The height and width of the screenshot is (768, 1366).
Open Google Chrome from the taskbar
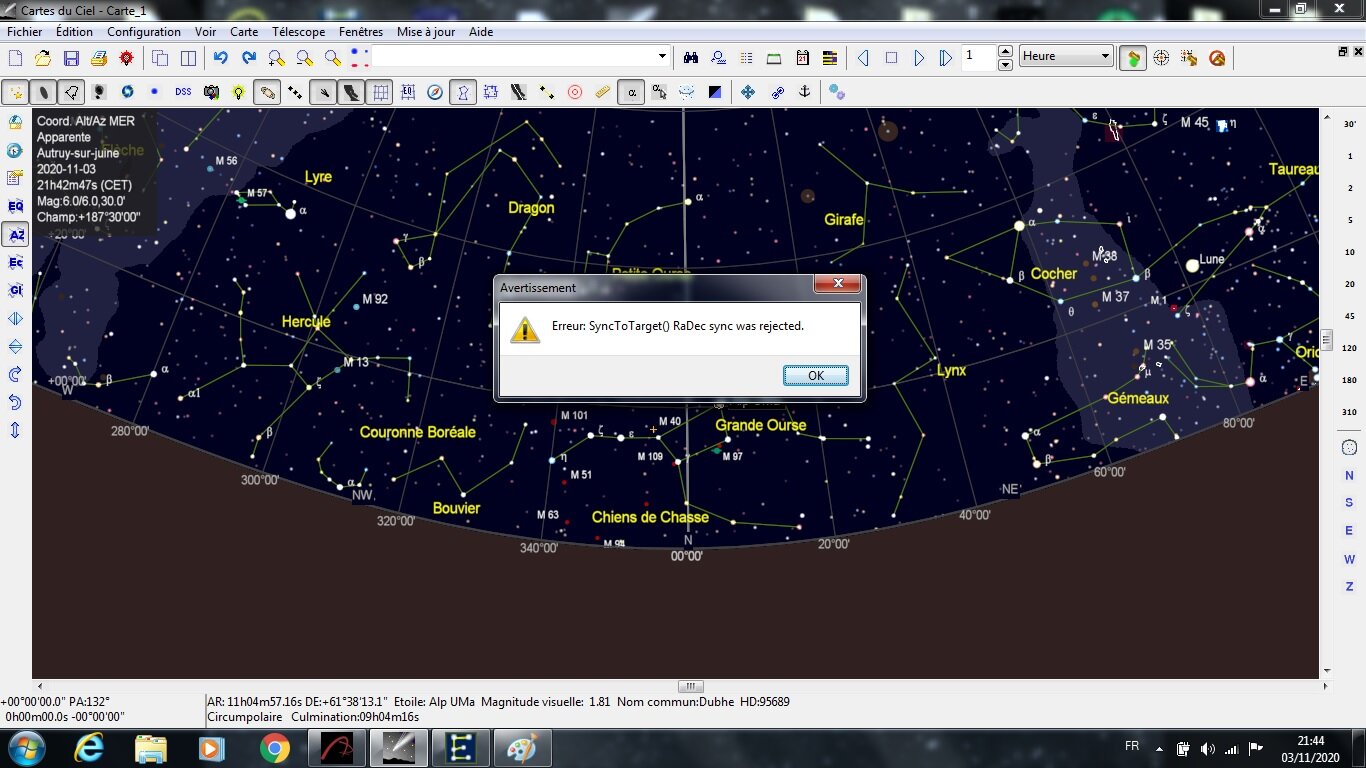274,748
